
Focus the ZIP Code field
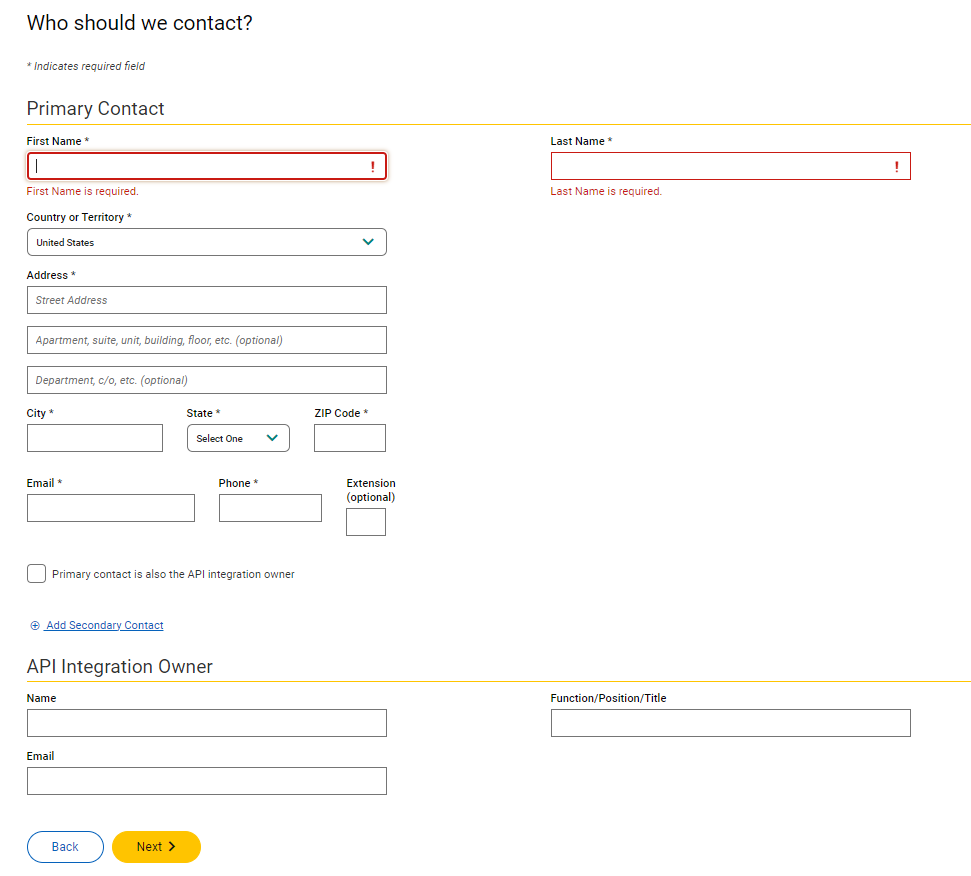click(349, 438)
